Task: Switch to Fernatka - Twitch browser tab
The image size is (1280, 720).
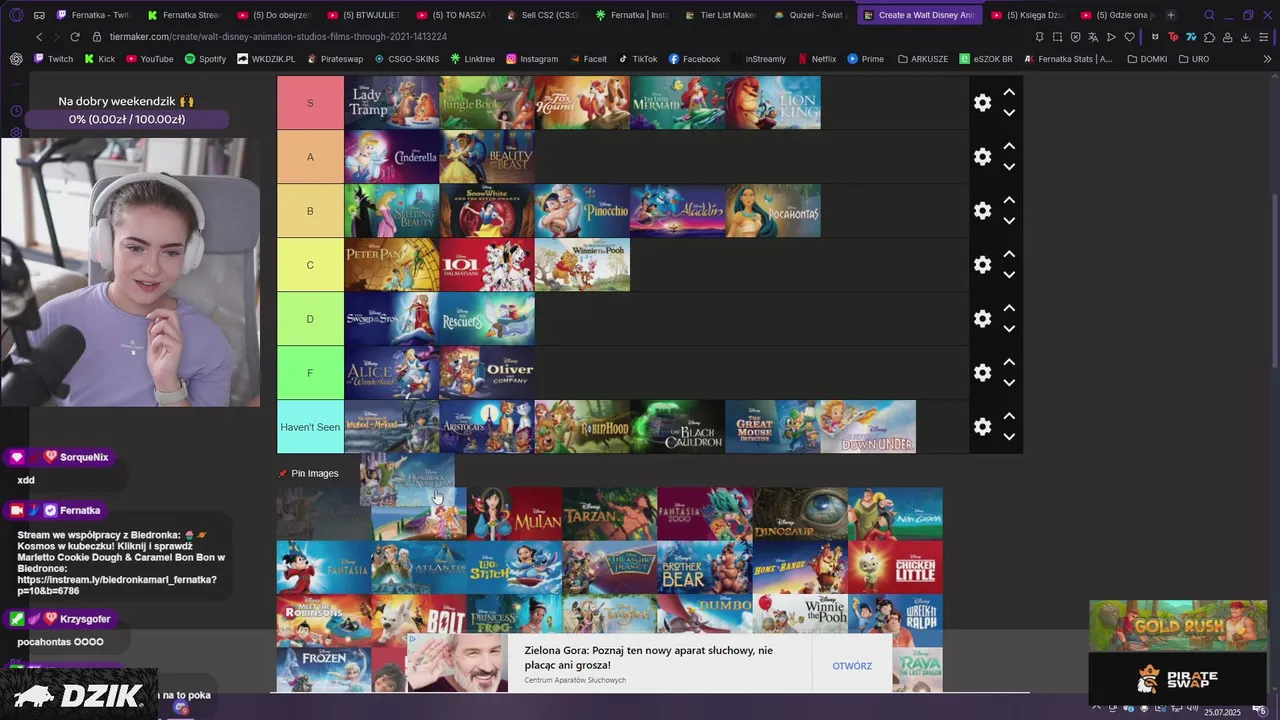Action: coord(95,15)
